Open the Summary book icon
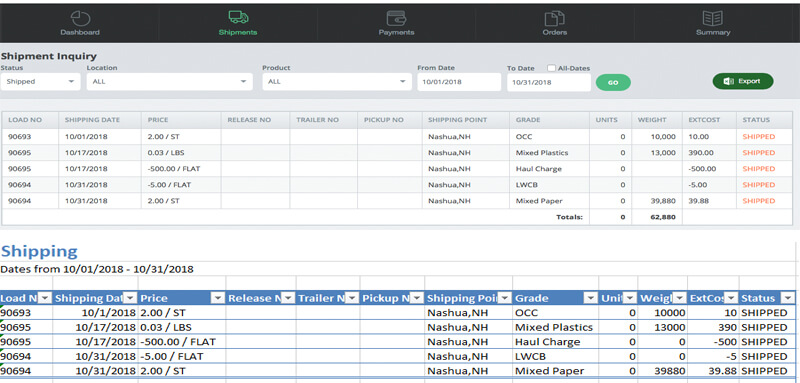 [x=713, y=18]
